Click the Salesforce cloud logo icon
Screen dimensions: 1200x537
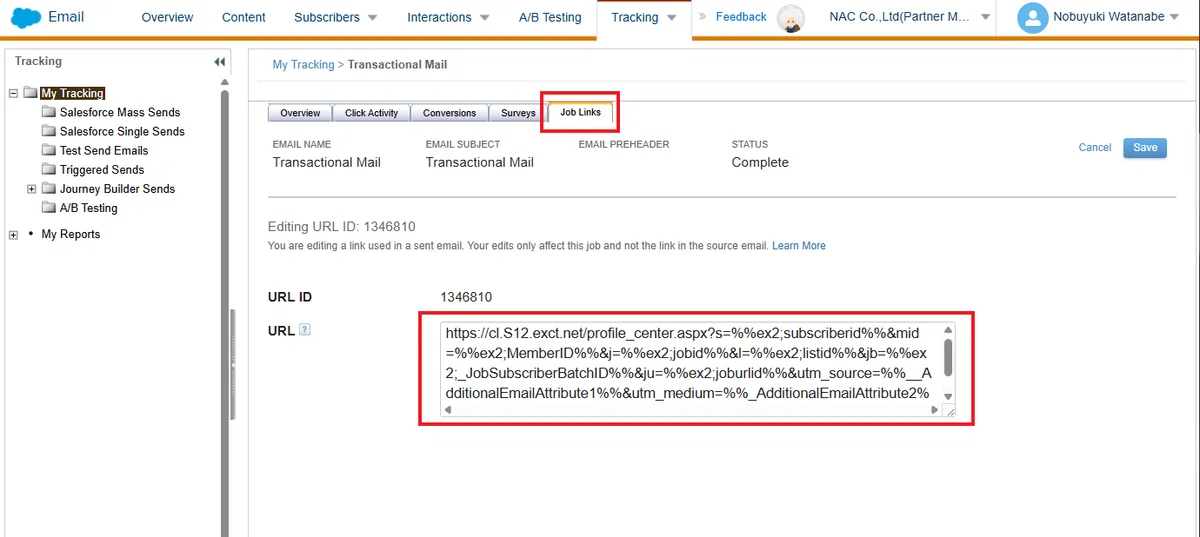click(x=25, y=17)
